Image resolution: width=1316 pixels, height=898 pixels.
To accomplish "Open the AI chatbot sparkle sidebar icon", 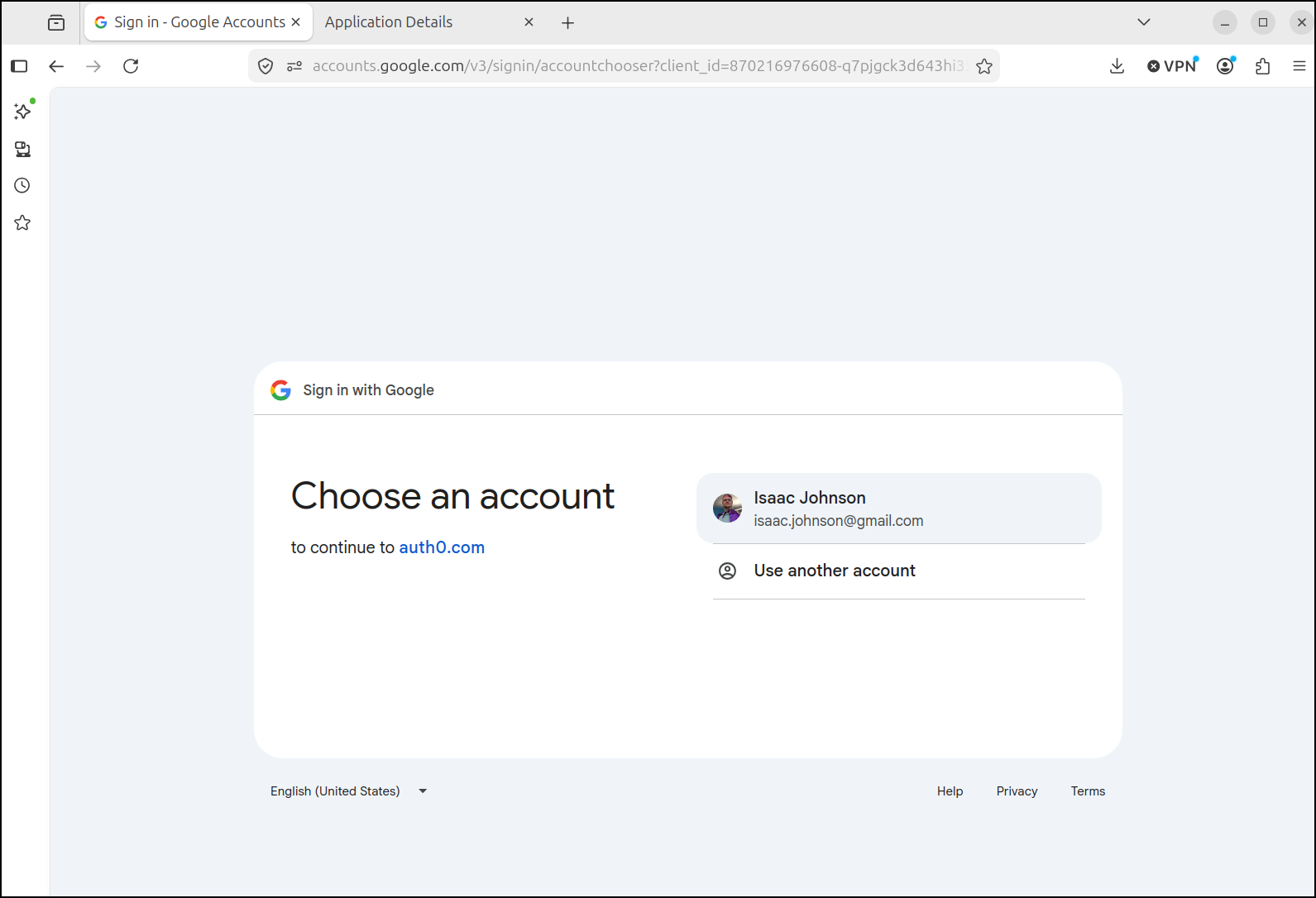I will pos(23,111).
